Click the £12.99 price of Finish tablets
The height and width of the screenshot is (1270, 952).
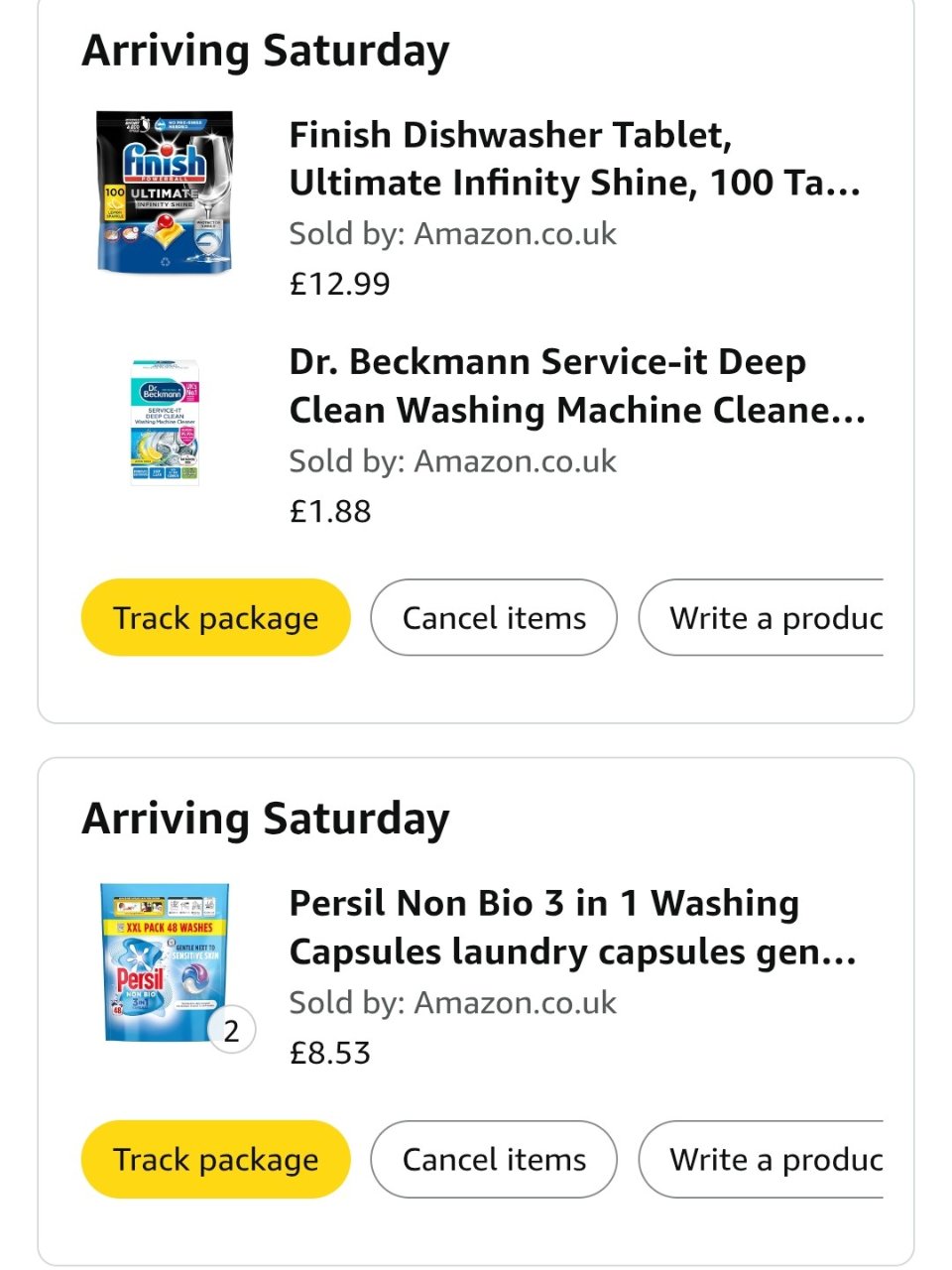coord(339,284)
